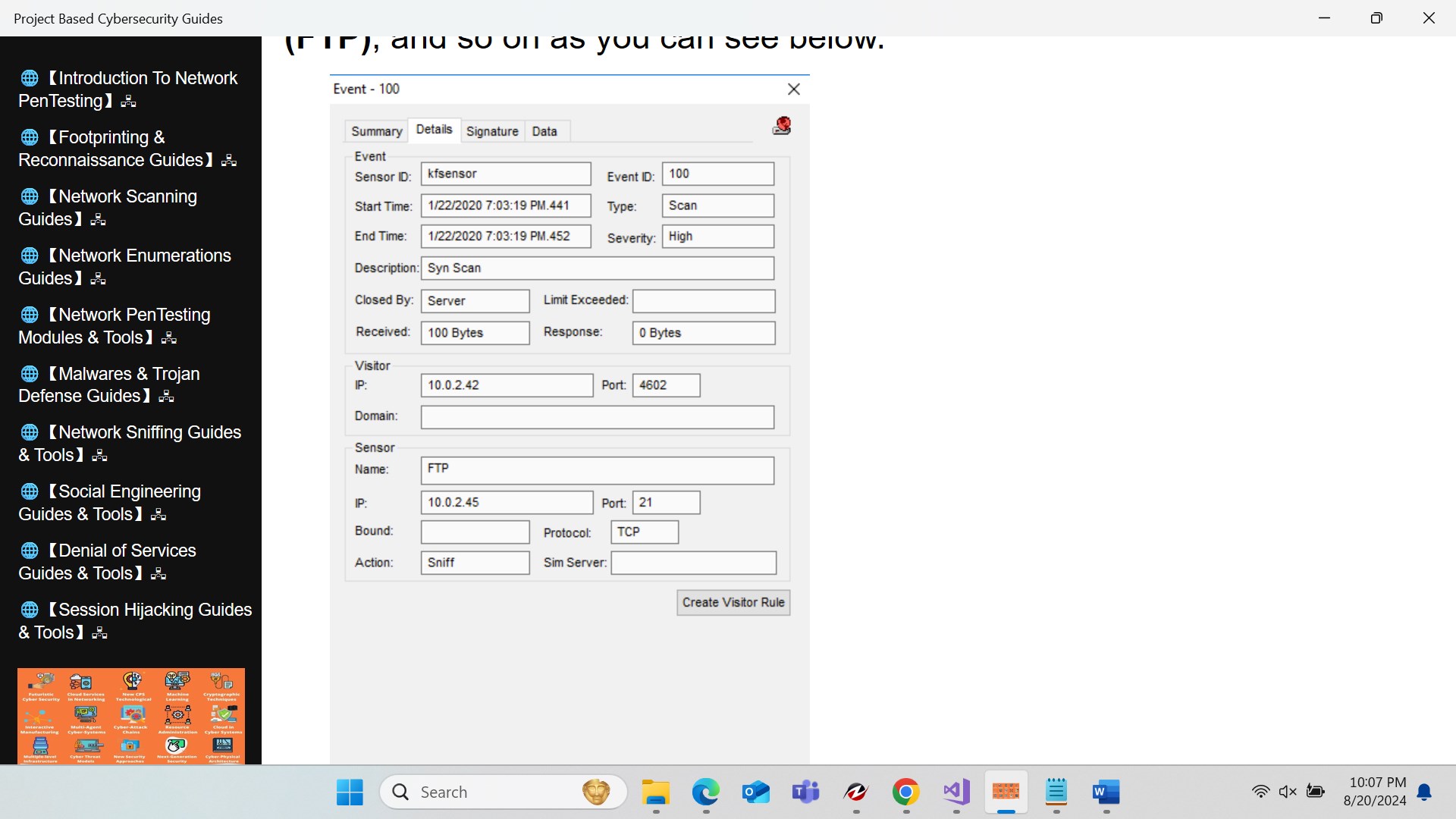Open File Explorer from the taskbar

[655, 792]
